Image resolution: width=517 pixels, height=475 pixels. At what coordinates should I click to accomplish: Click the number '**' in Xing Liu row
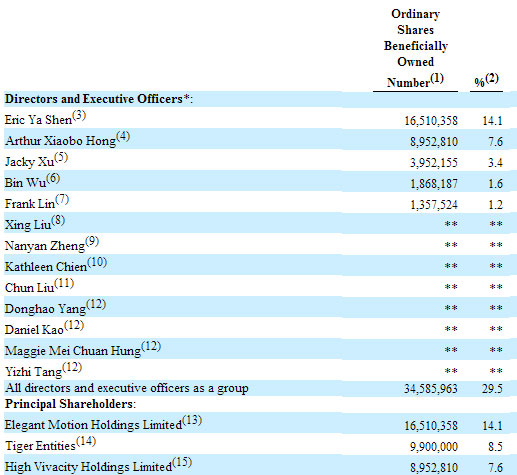click(x=451, y=224)
